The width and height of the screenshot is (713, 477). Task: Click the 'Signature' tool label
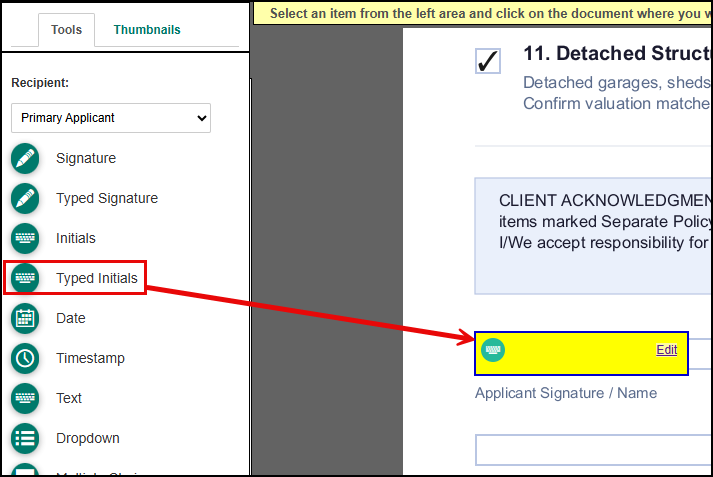point(86,158)
